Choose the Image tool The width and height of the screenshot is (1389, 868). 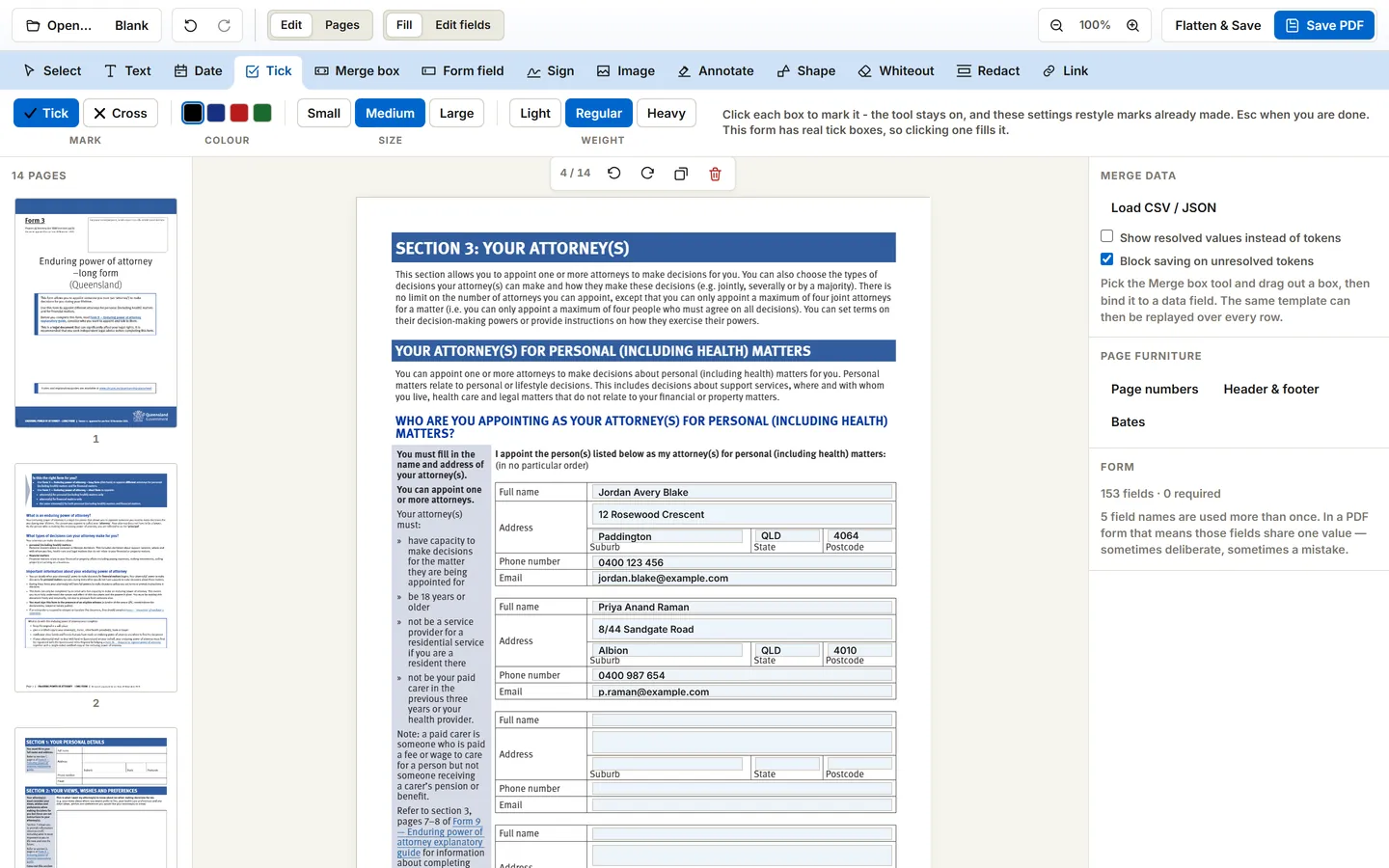[626, 70]
